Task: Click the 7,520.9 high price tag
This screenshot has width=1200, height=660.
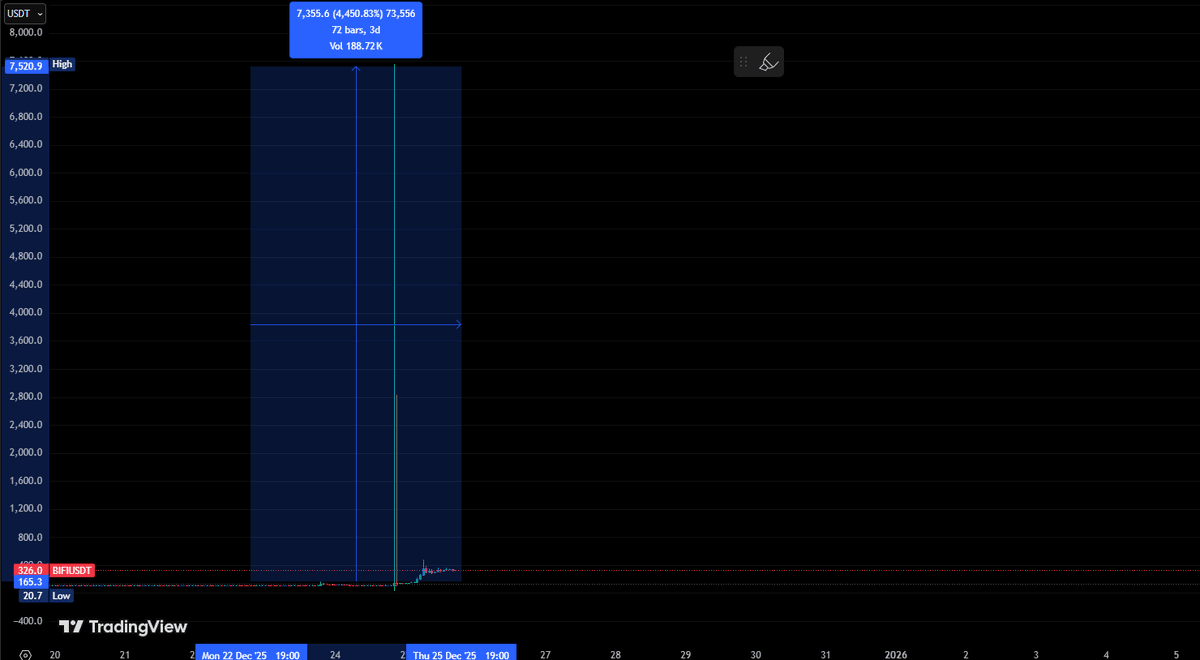Action: (x=26, y=65)
